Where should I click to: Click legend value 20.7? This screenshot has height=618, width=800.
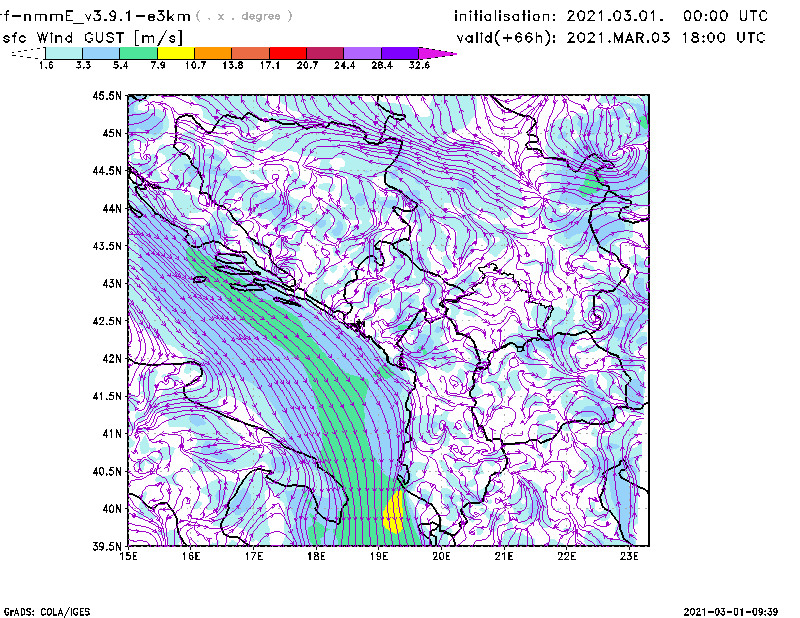pyautogui.click(x=307, y=65)
